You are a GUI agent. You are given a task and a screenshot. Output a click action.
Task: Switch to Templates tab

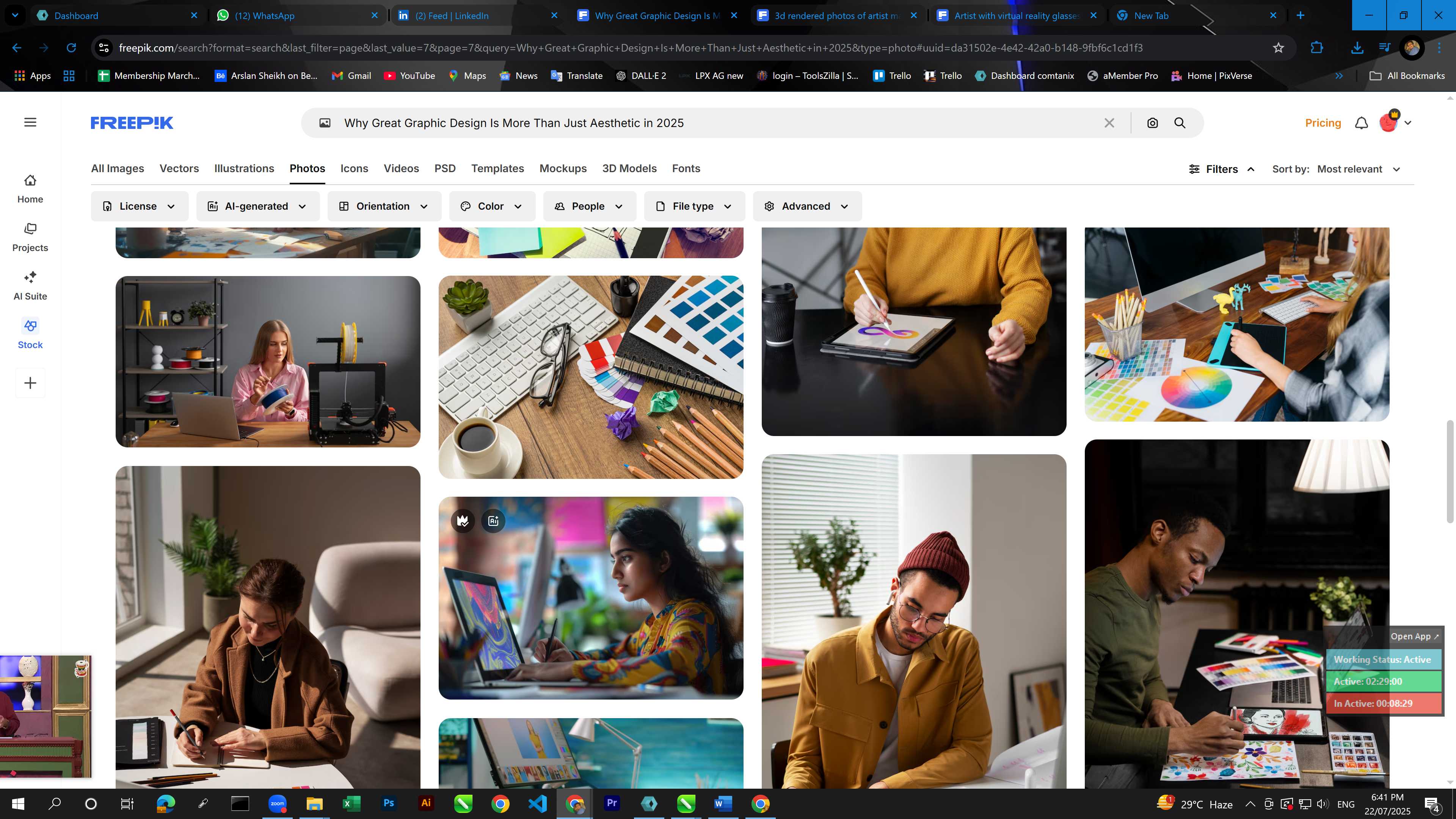(x=497, y=168)
